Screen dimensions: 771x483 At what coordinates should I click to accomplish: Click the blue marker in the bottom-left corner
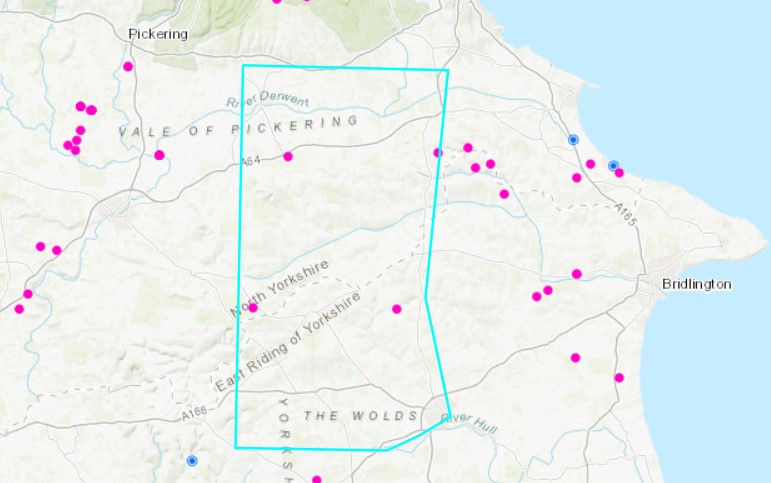coord(192,461)
